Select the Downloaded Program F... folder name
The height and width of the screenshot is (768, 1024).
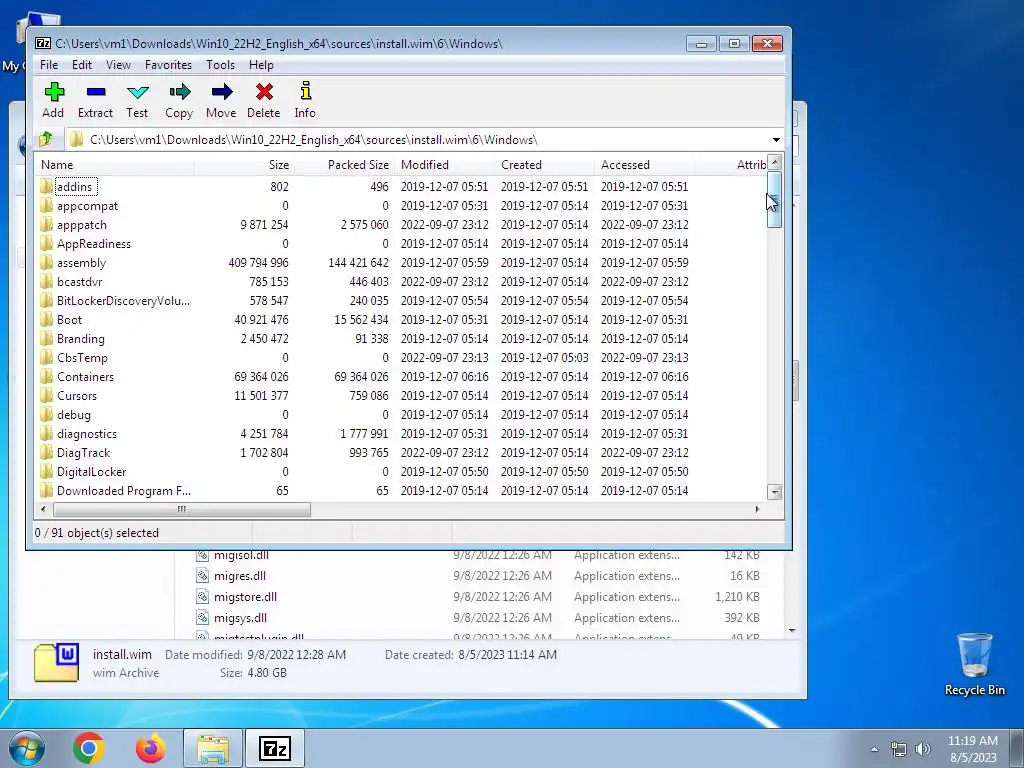point(123,490)
